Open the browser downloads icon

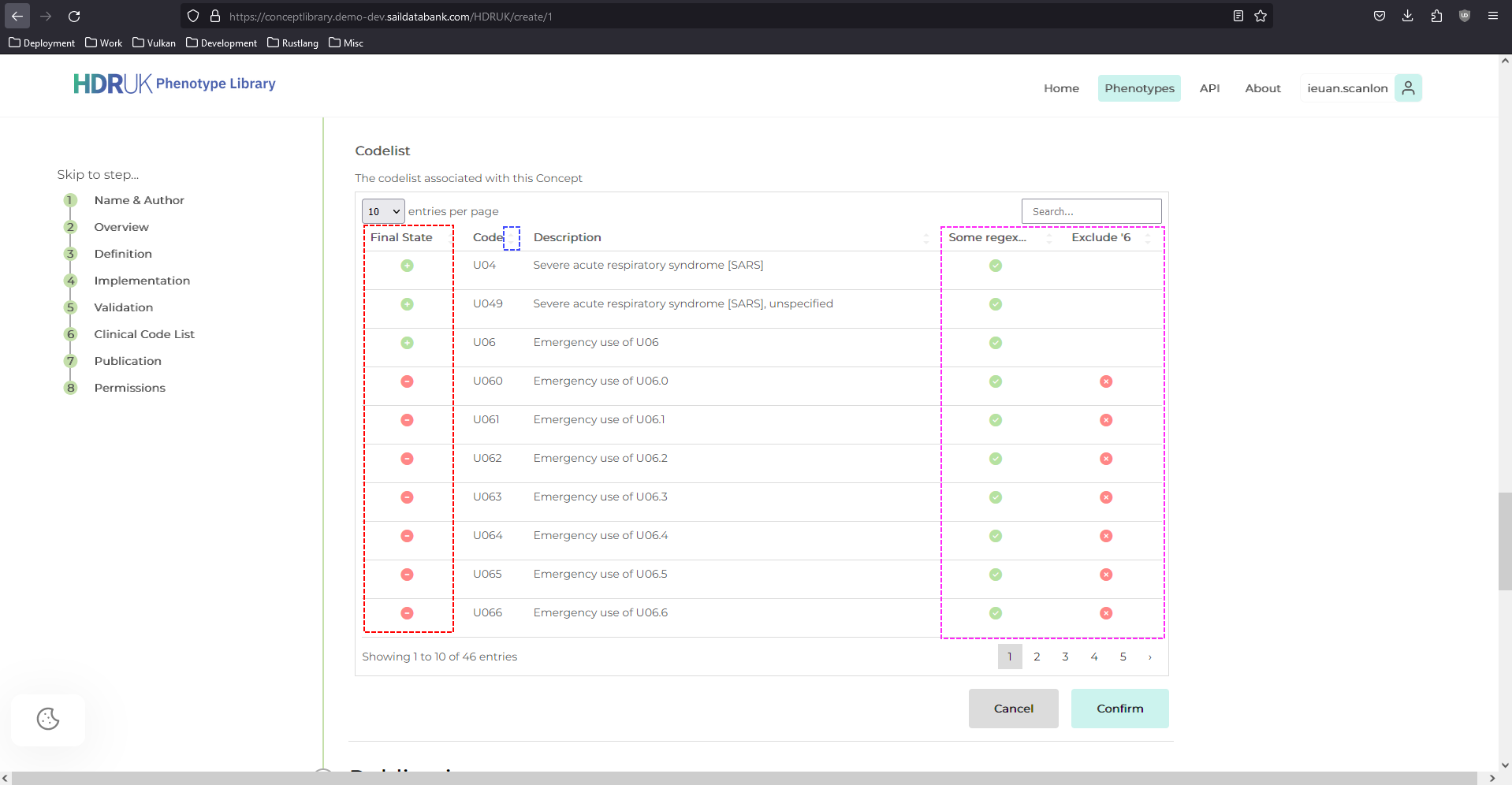pos(1408,16)
